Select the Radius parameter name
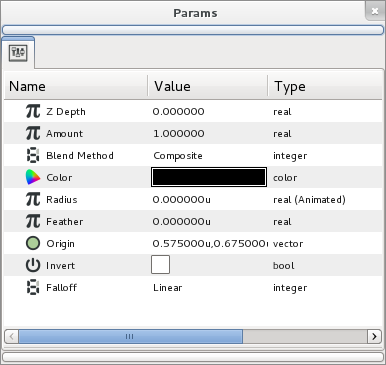 tap(62, 200)
